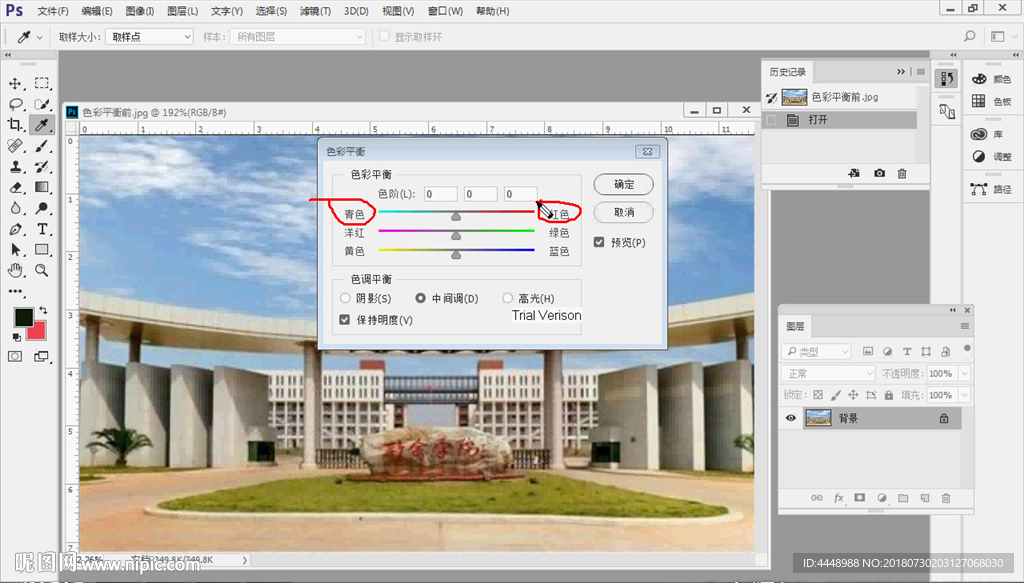This screenshot has height=583, width=1024.
Task: Click the 取消 button in Color Balance
Action: pos(623,212)
